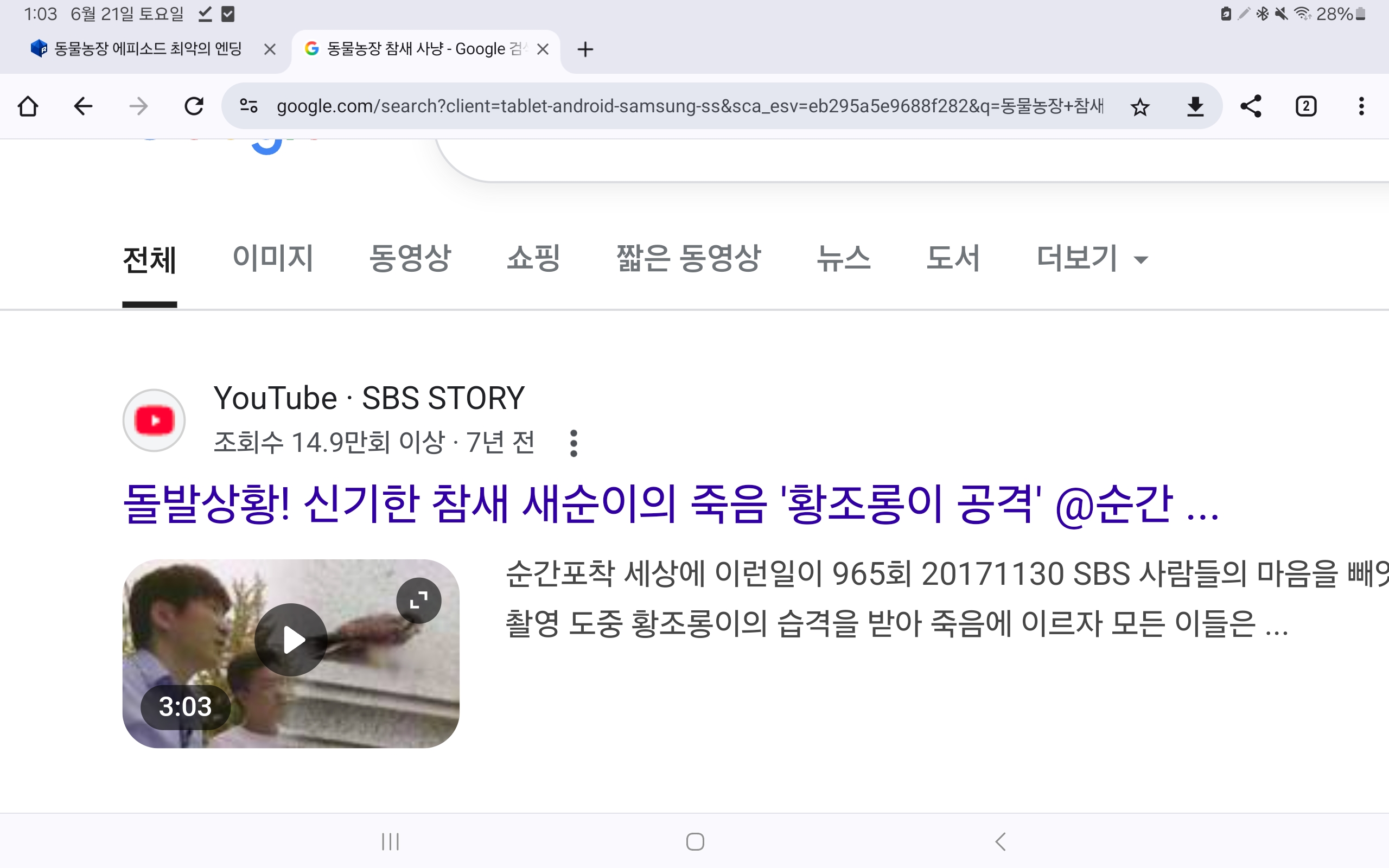Click the 조회수 14.9만회 이상 text

click(329, 442)
